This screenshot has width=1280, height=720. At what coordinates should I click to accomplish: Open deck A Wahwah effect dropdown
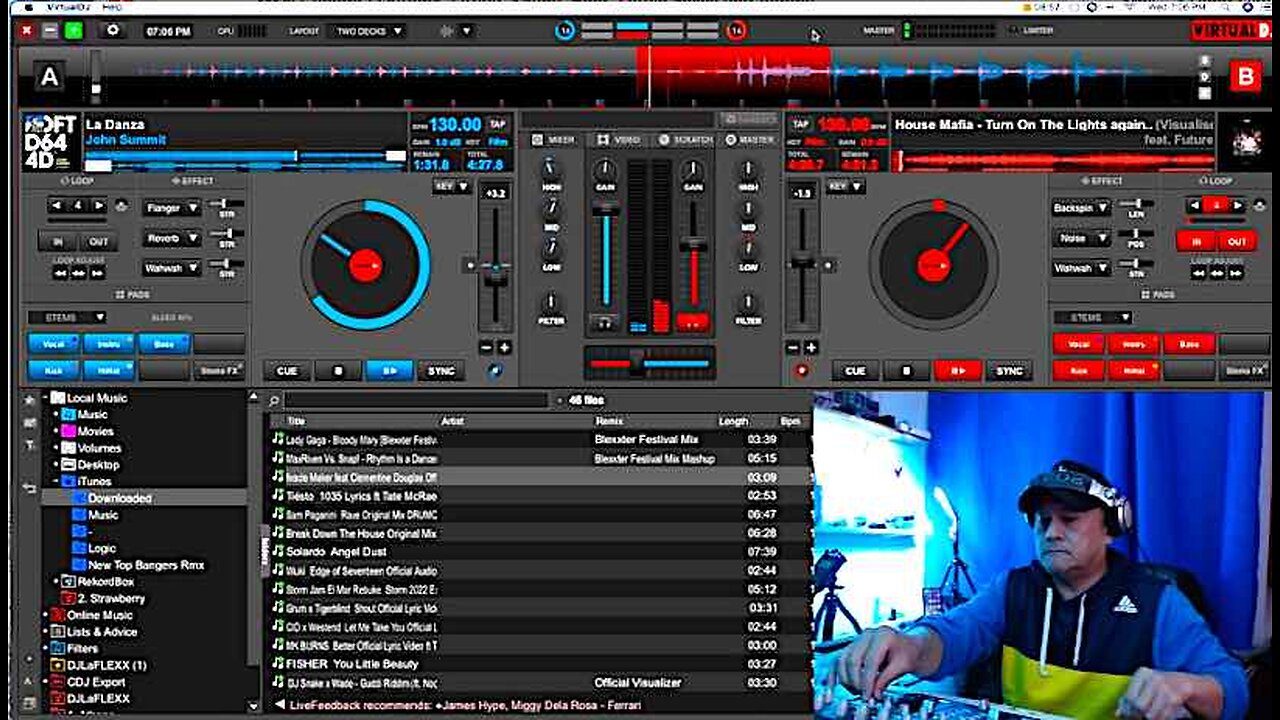(172, 269)
